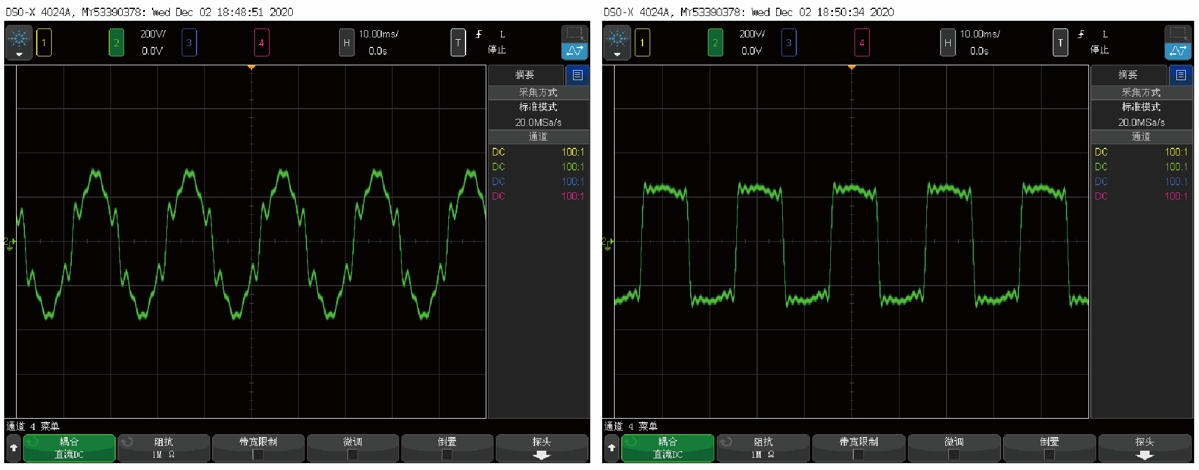The image size is (1199, 470).
Task: Click the pink channel 4 button on right oscilloscope
Action: pyautogui.click(x=861, y=43)
